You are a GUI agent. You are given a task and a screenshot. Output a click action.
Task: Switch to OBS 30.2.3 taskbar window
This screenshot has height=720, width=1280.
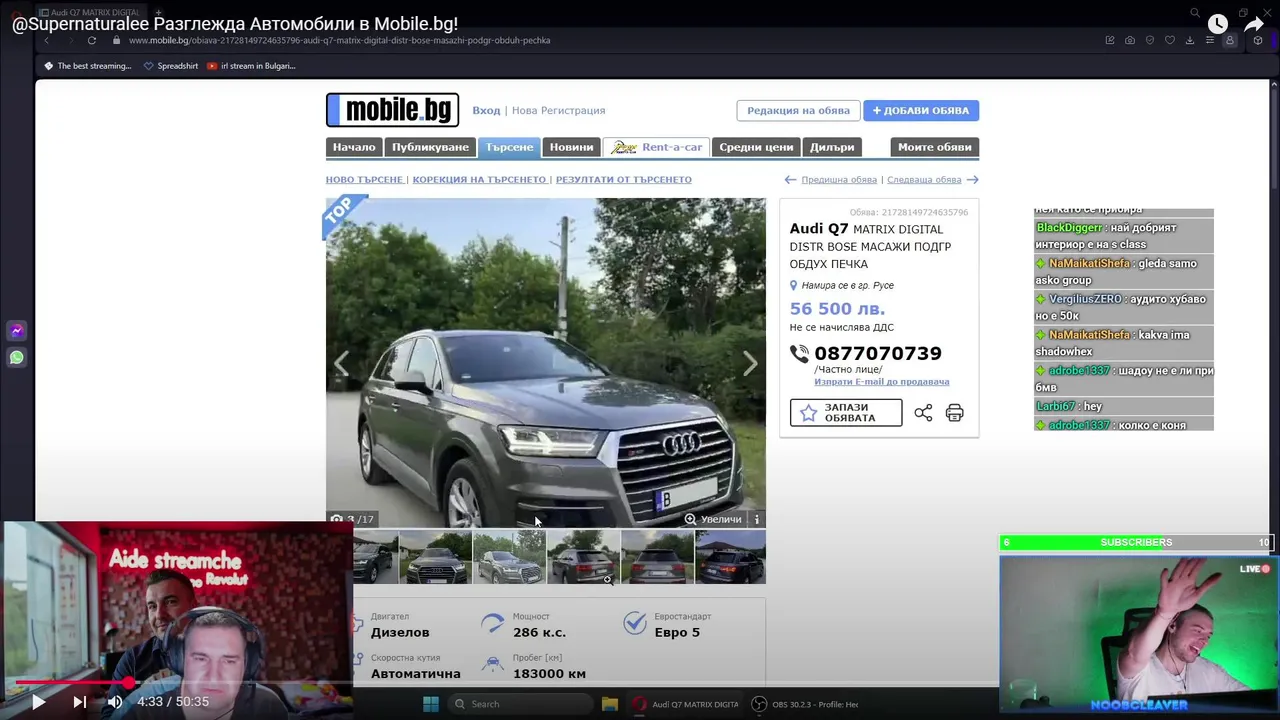pos(805,704)
